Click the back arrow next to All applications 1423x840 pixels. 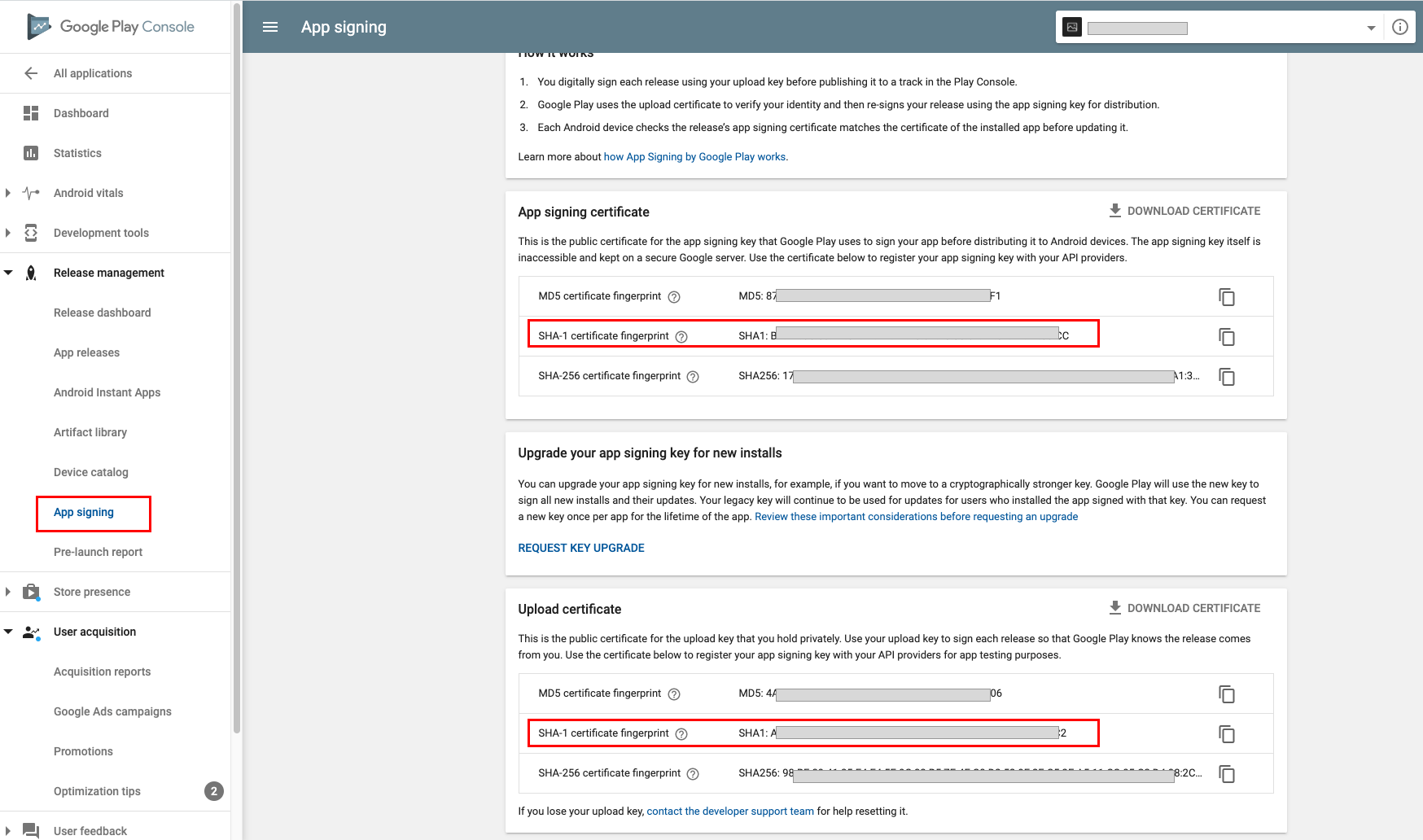pos(31,73)
